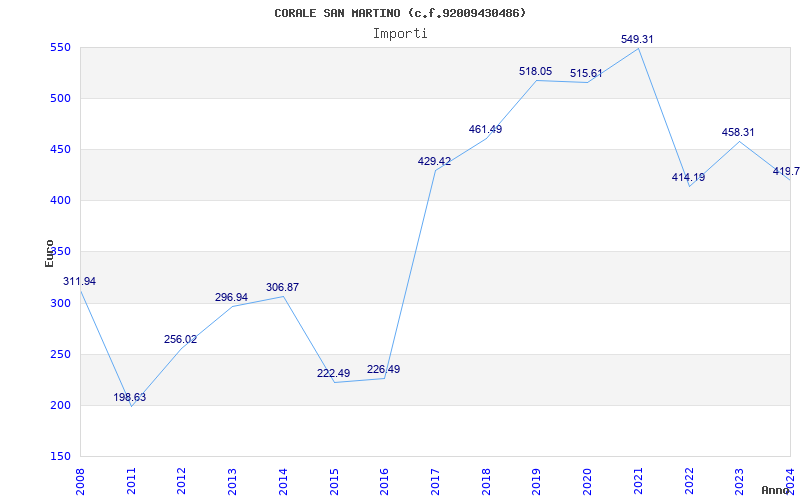
Task: Click the 150 y-axis tick label
Action: click(x=60, y=457)
